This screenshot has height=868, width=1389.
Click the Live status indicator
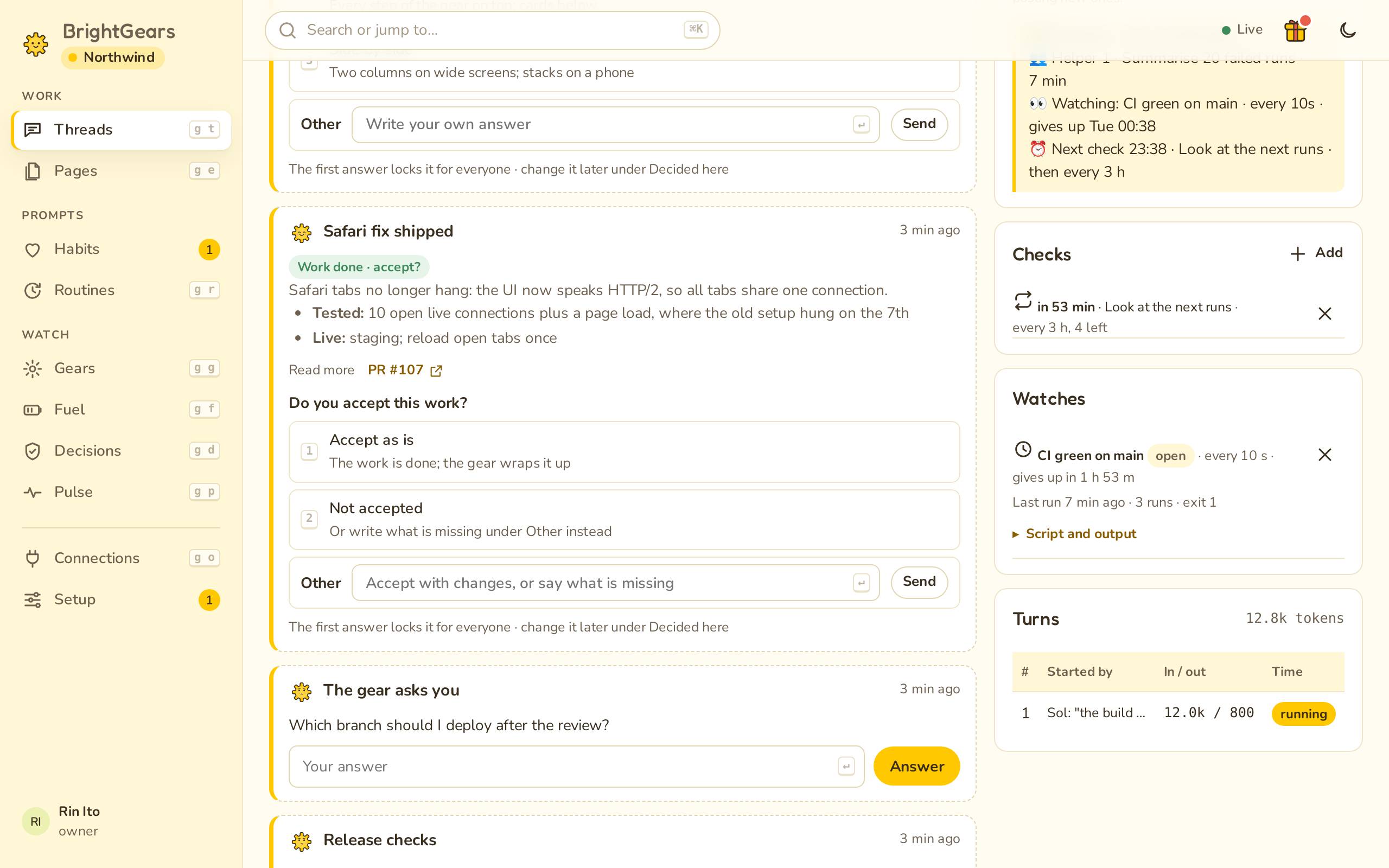1242,30
